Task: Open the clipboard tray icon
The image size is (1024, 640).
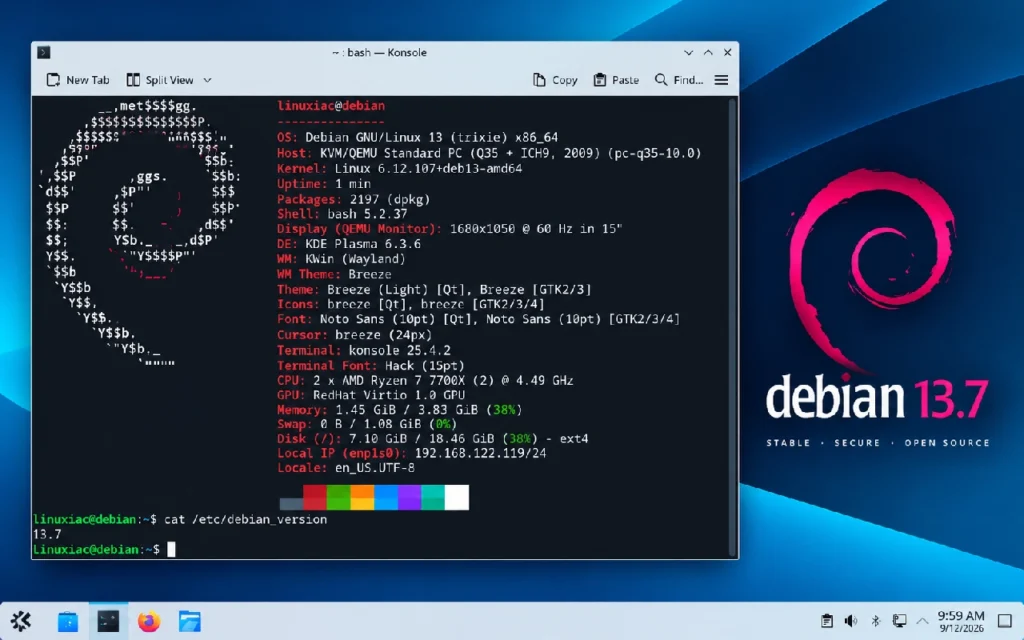Action: [827, 621]
